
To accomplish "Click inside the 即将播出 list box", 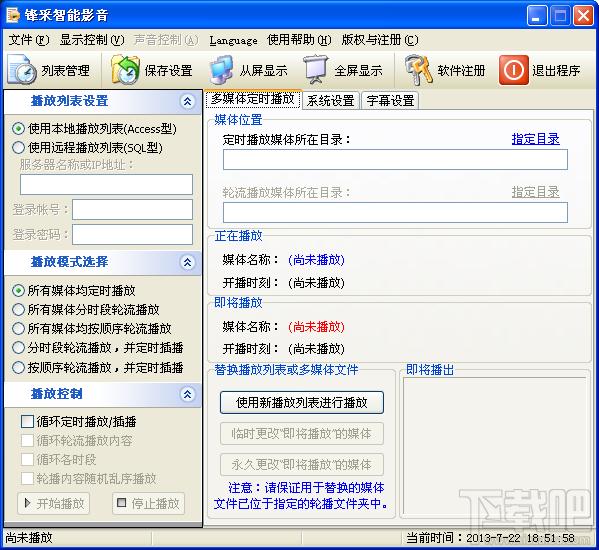I will click(495, 446).
